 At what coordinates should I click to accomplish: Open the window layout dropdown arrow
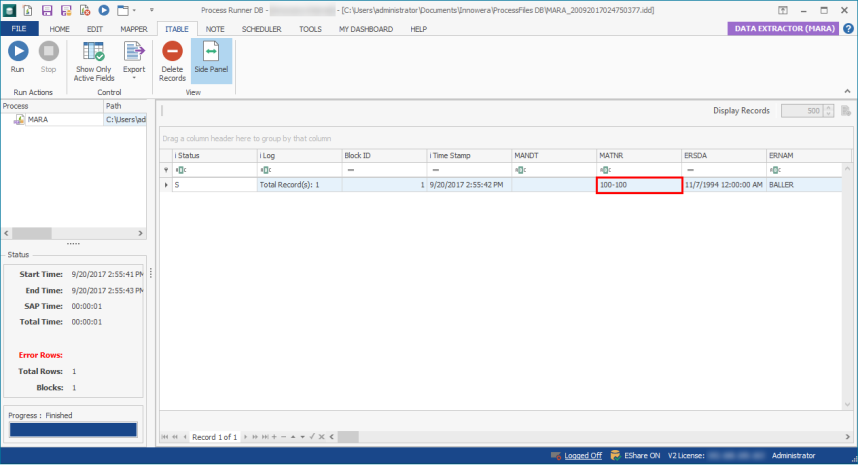[x=134, y=10]
